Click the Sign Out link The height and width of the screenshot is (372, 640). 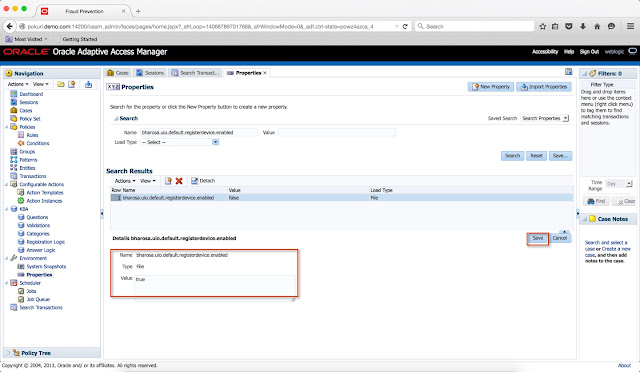[589, 51]
